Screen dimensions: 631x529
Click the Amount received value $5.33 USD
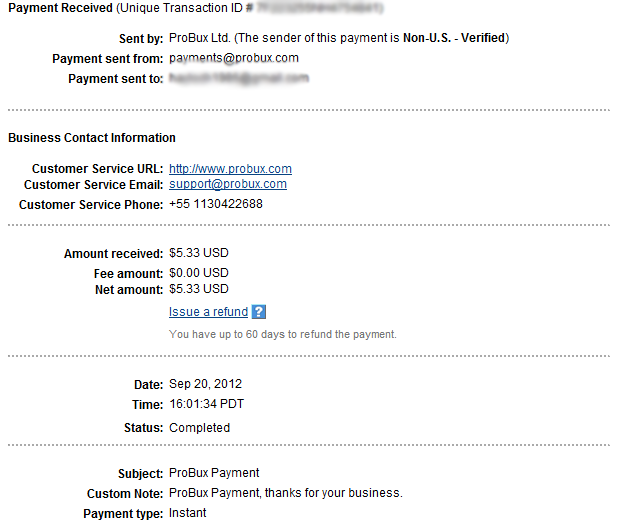[x=199, y=253]
